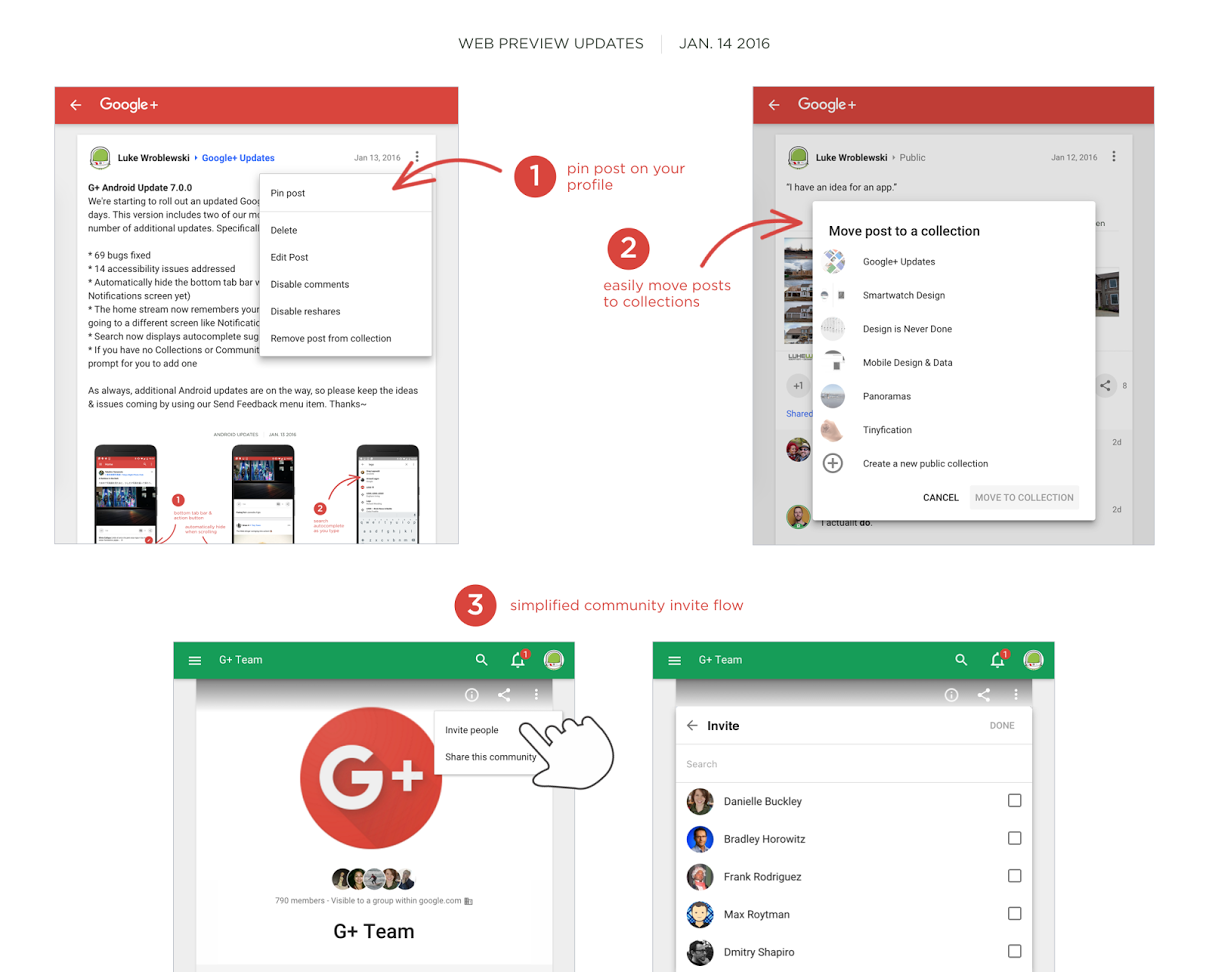This screenshot has height=972, width=1209.
Task: Open the three-dot menu on the Jan 12 post
Action: pyautogui.click(x=1114, y=157)
